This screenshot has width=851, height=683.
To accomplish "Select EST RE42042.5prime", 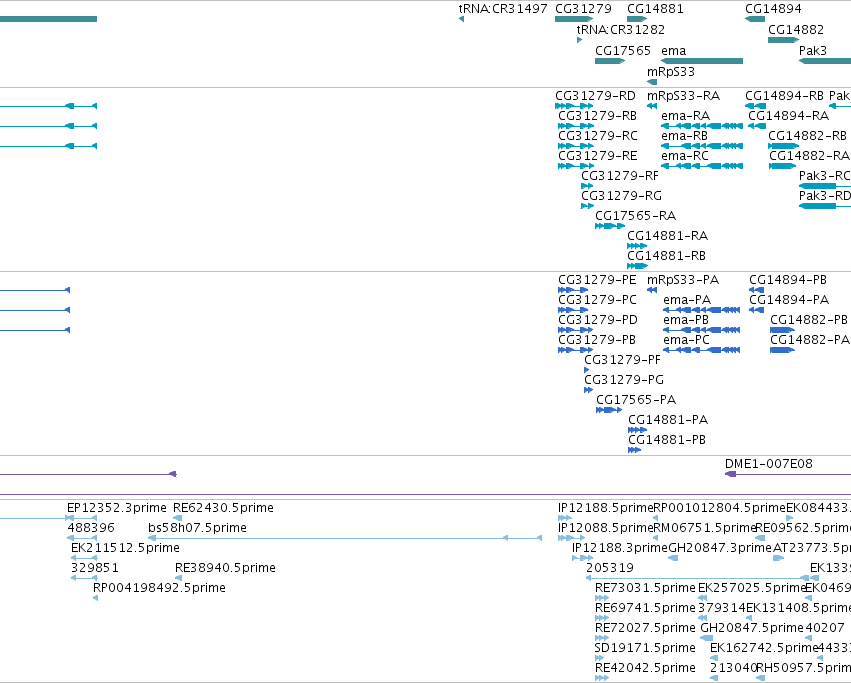I will (x=645, y=668).
